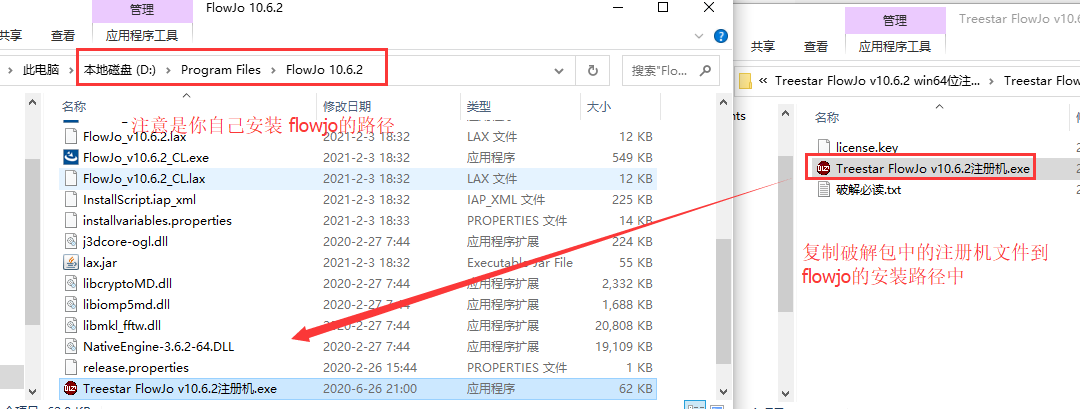Click the search magnifier icon
Image resolution: width=1080 pixels, height=409 pixels.
coord(705,70)
